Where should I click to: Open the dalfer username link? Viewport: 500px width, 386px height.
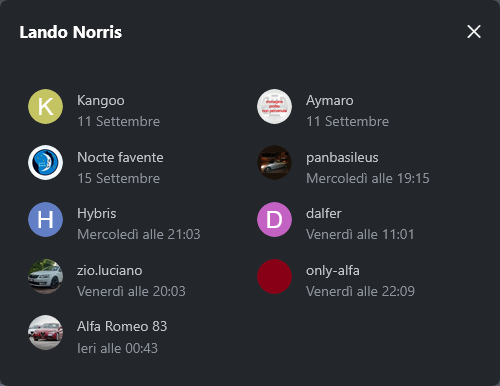[324, 214]
